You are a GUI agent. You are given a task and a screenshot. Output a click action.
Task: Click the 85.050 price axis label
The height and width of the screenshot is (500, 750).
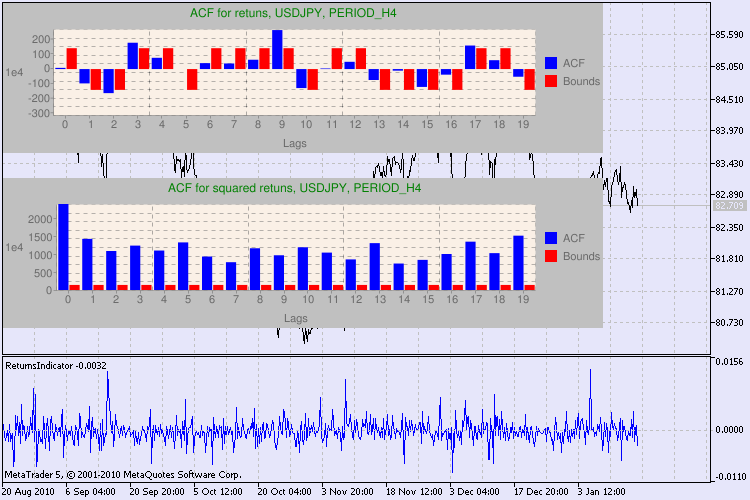coord(729,67)
